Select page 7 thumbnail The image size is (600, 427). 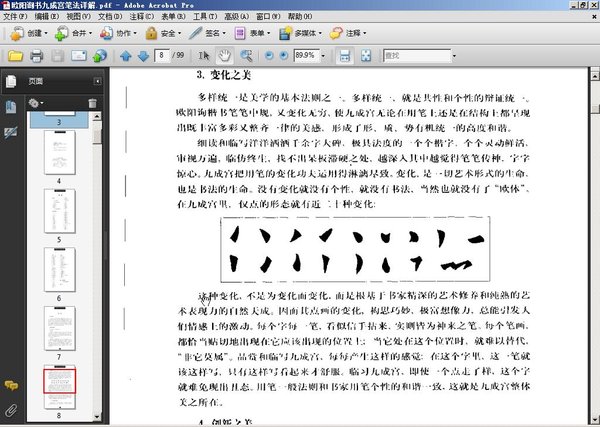(x=60, y=328)
